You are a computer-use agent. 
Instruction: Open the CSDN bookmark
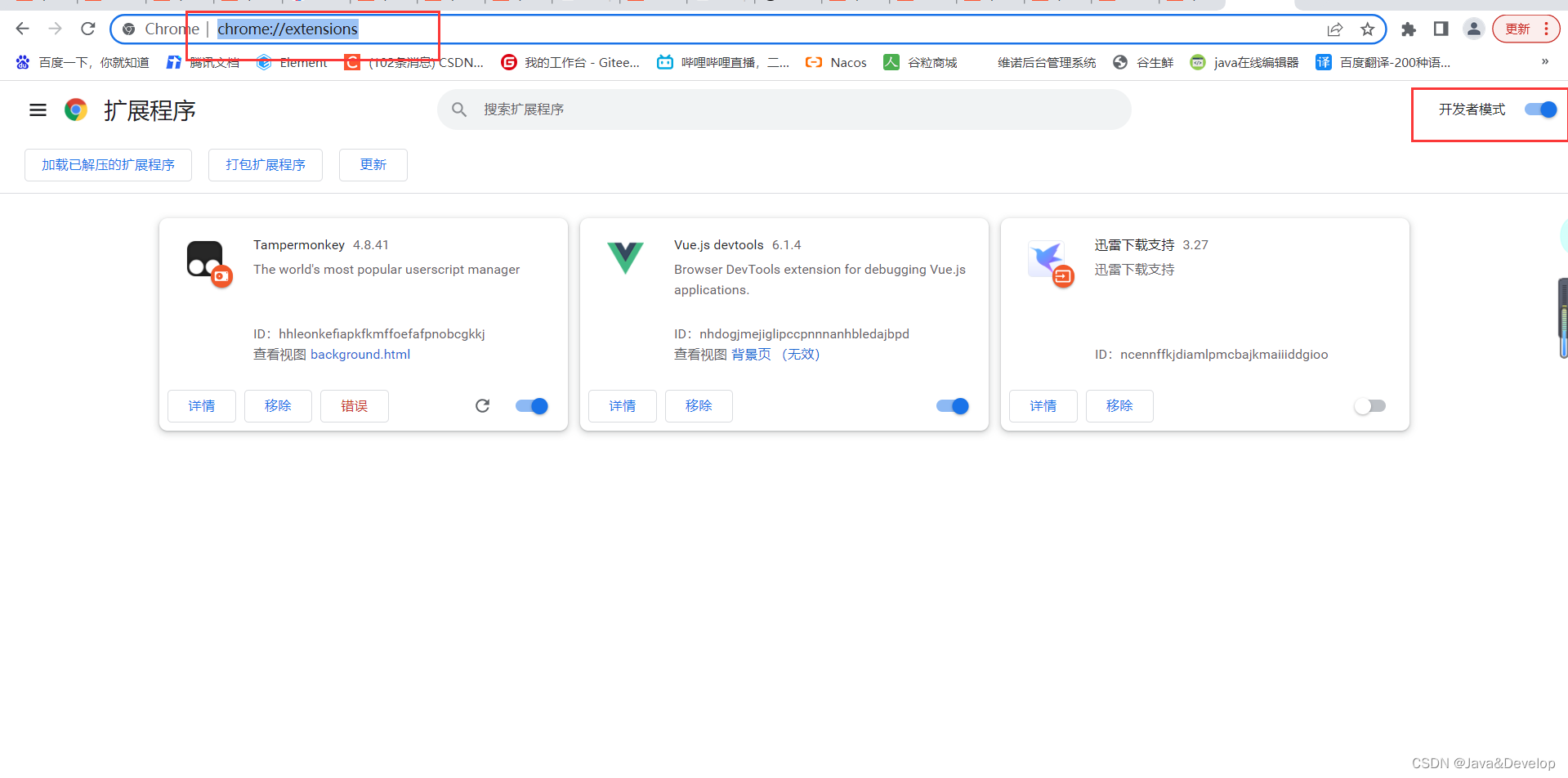coord(414,63)
